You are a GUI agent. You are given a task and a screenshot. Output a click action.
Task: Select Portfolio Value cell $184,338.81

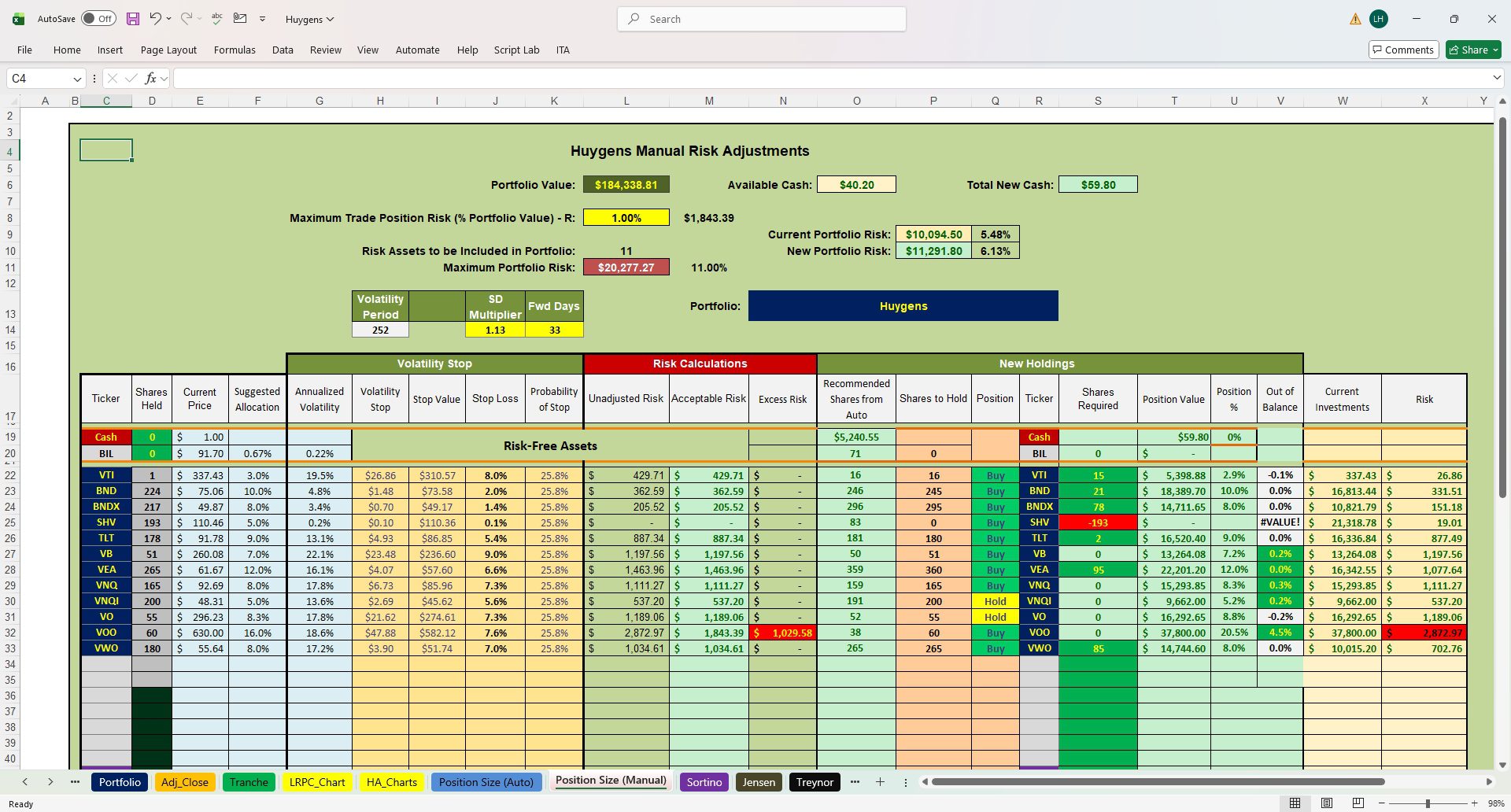pyautogui.click(x=626, y=185)
